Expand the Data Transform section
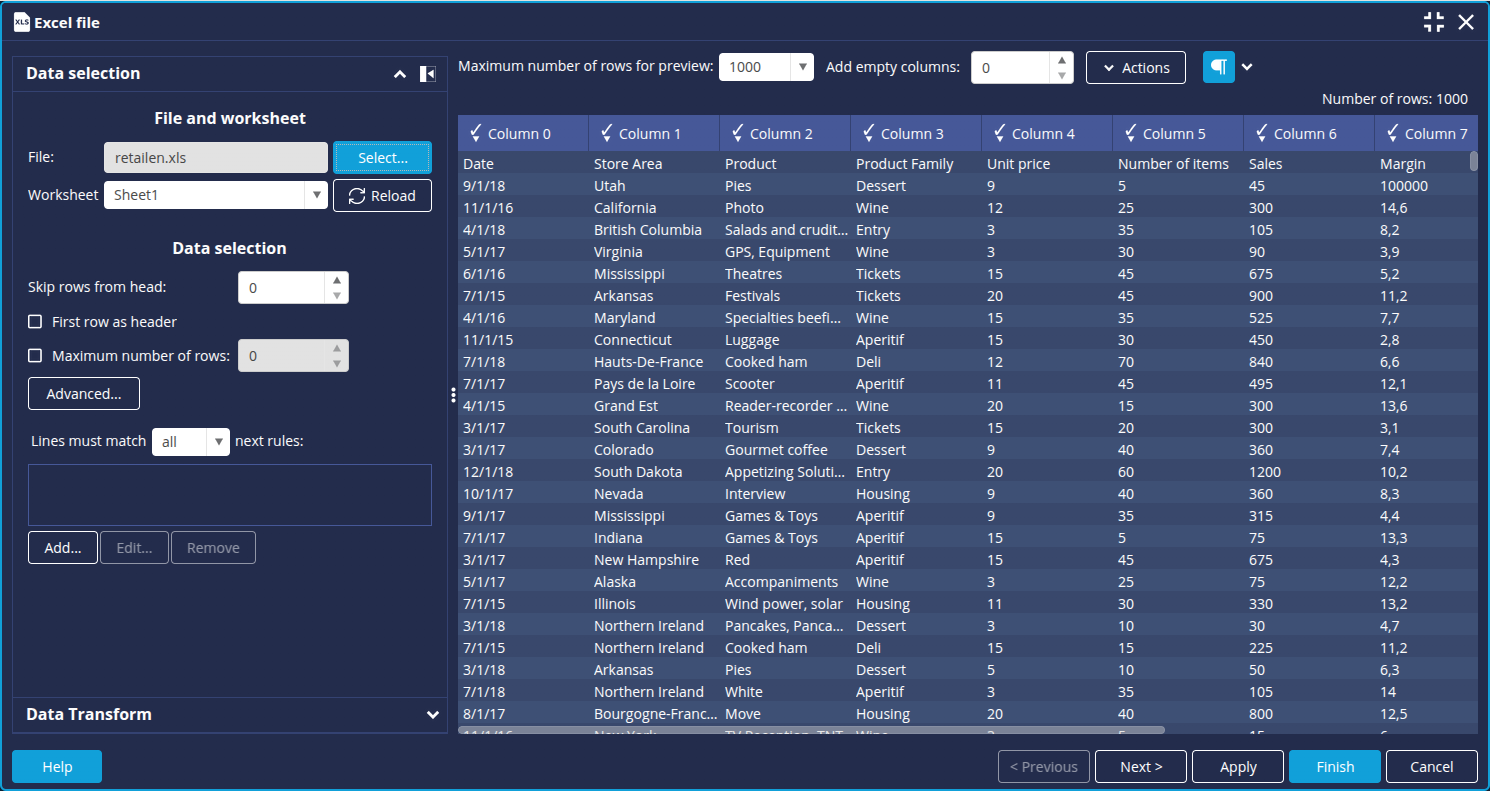 pyautogui.click(x=432, y=715)
